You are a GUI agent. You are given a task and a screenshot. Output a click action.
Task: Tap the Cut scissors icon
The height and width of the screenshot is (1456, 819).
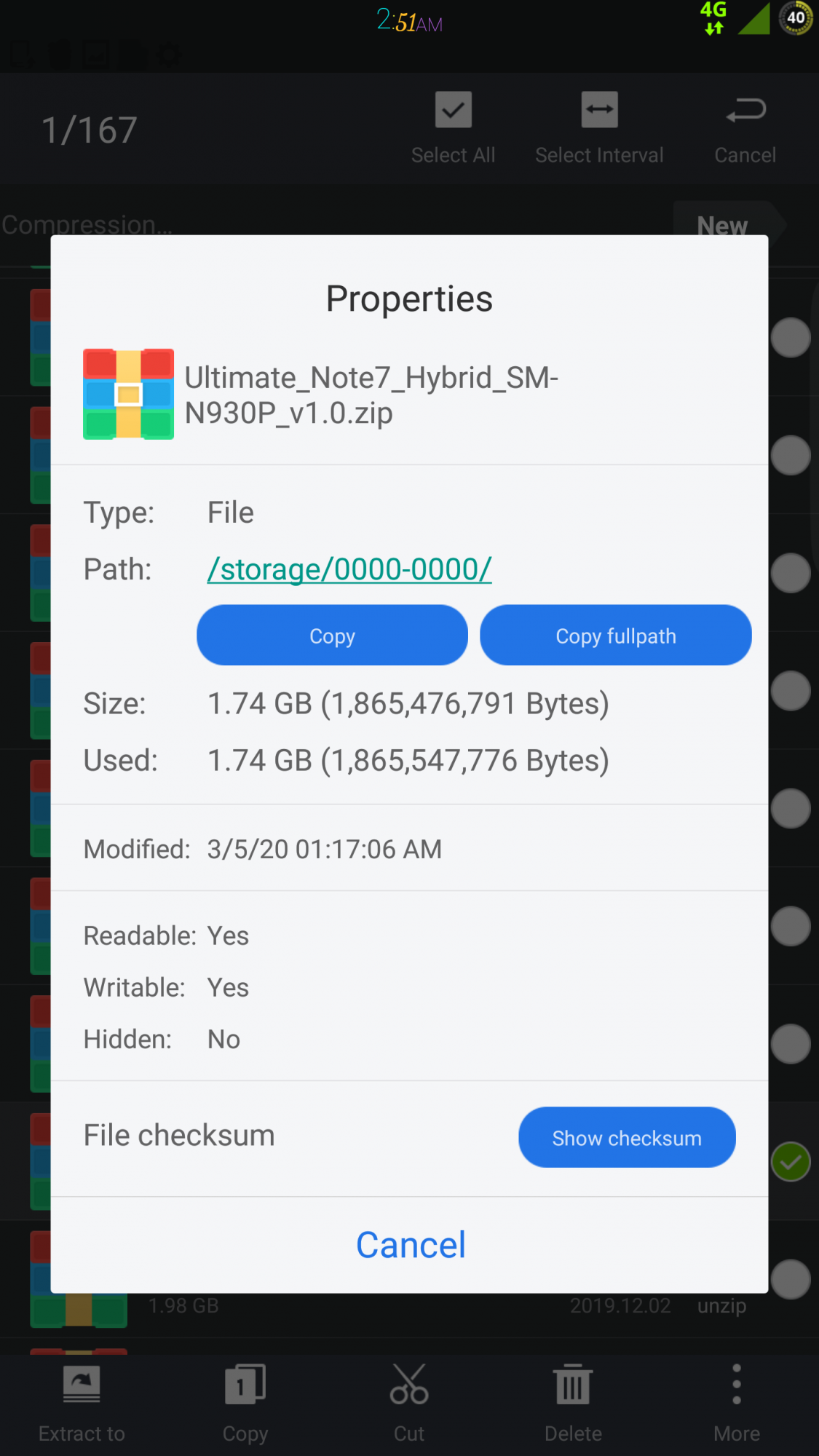point(409,1383)
